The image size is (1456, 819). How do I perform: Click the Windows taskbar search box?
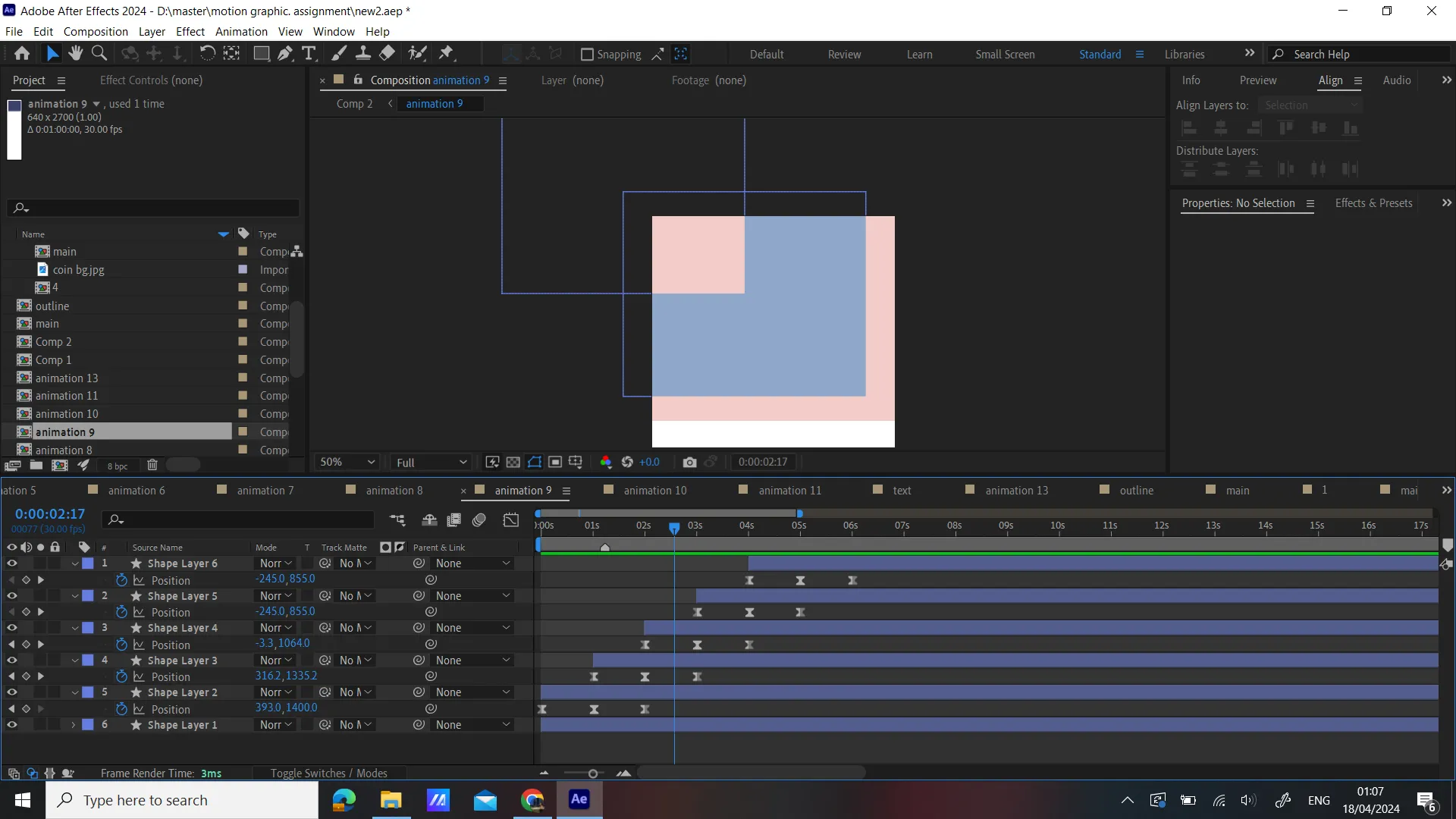tap(182, 800)
